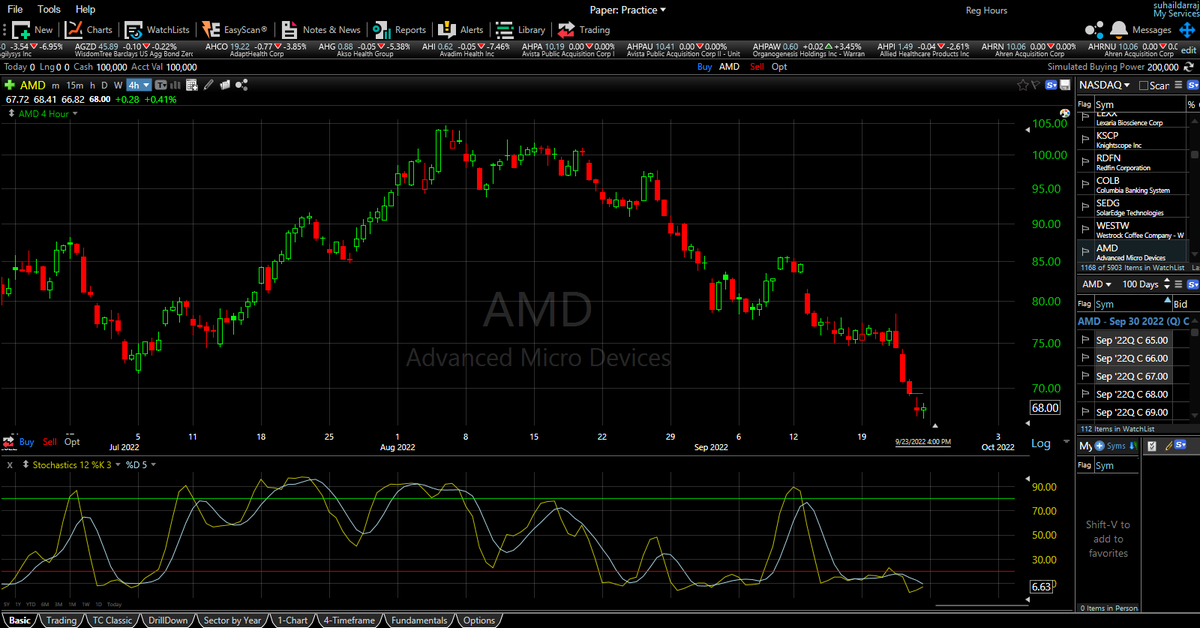Adjust the 100 Days stepper arrows
Screen dimensions: 1200x628
[x=1165, y=285]
